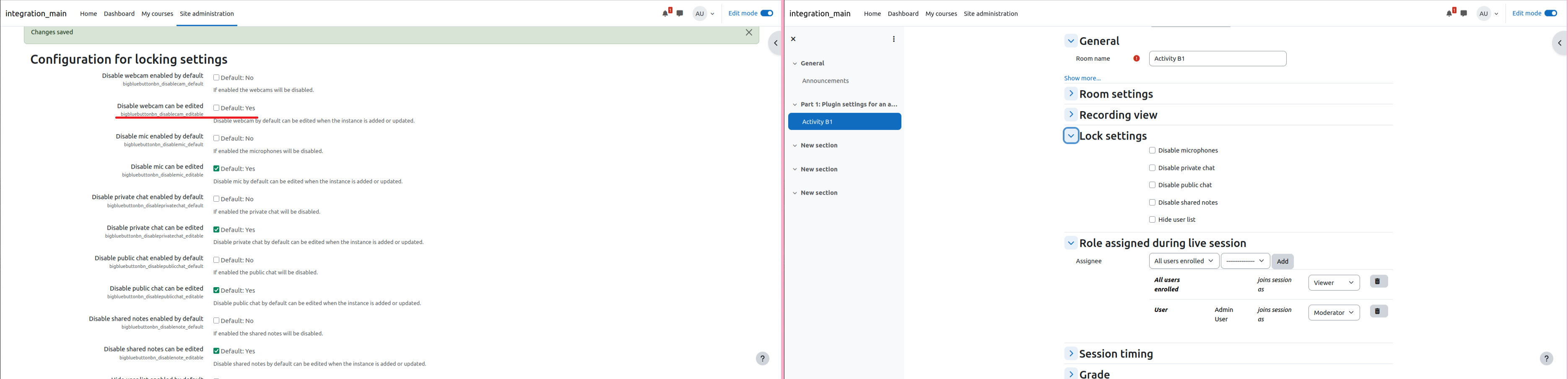This screenshot has width=1568, height=379.
Task: Uncheck Disable mic can be edited
Action: tap(216, 169)
